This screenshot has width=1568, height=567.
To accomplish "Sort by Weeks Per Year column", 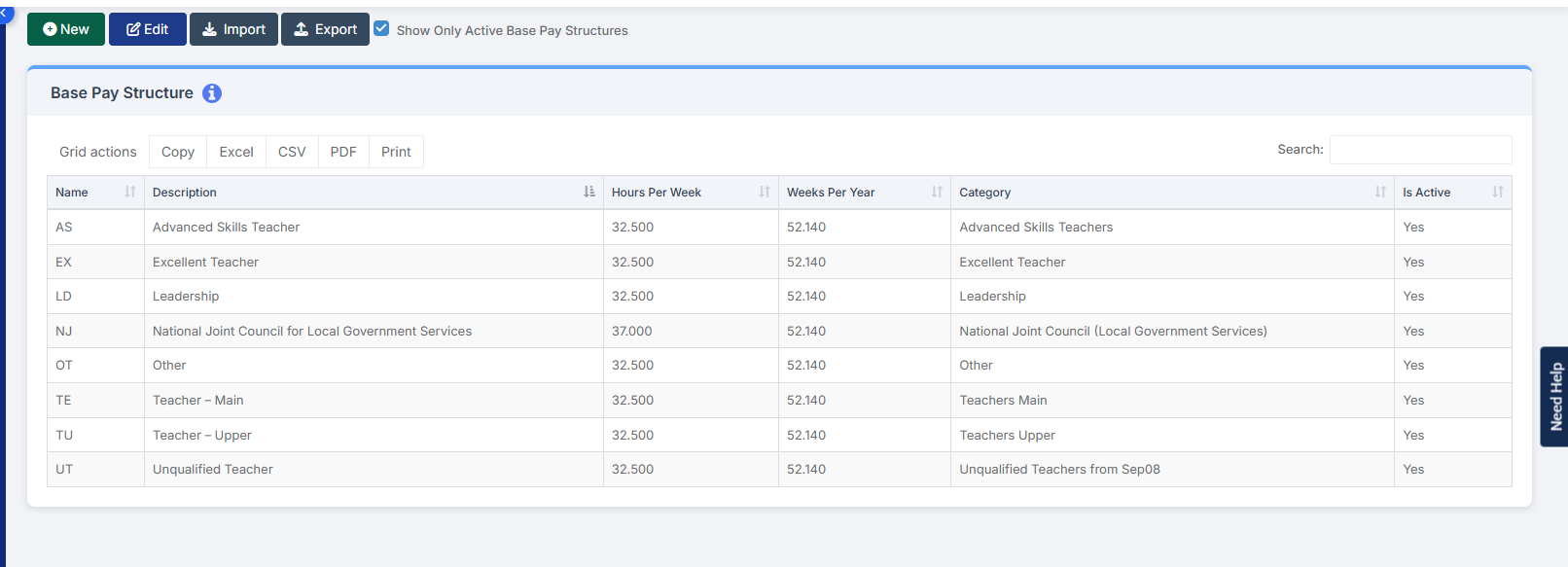I will coord(937,193).
